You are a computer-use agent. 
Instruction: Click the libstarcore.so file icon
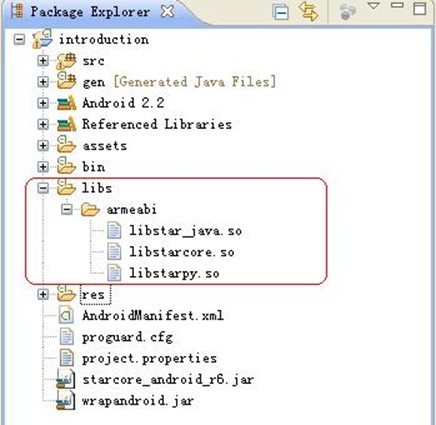tap(114, 252)
